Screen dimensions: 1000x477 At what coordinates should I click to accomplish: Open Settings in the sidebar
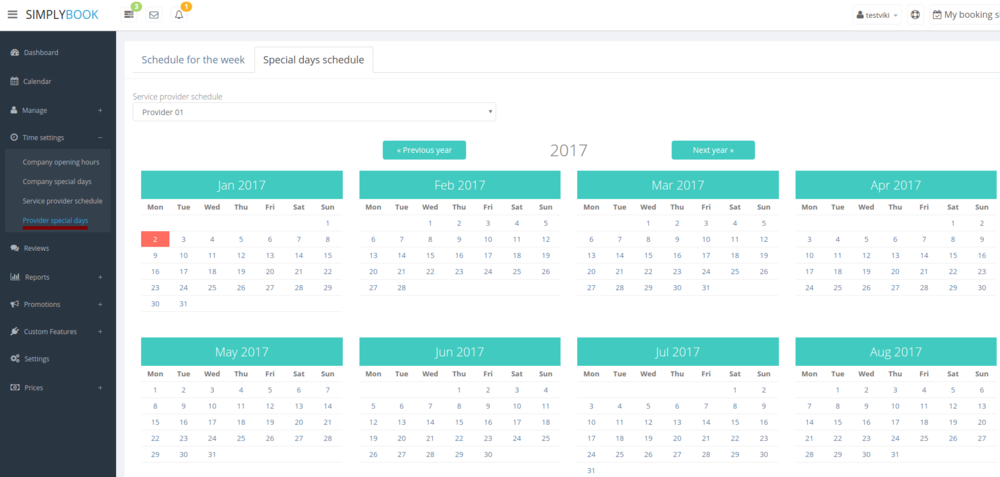(37, 359)
